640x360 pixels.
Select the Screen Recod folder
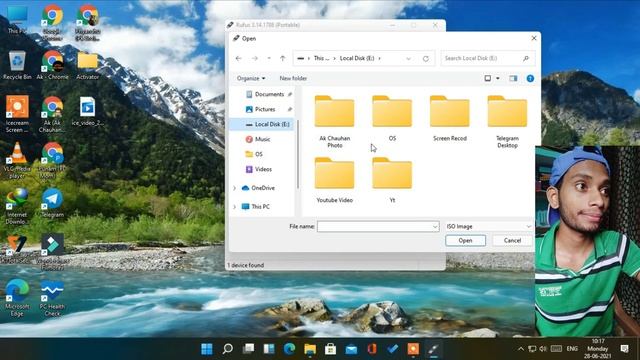coord(450,118)
